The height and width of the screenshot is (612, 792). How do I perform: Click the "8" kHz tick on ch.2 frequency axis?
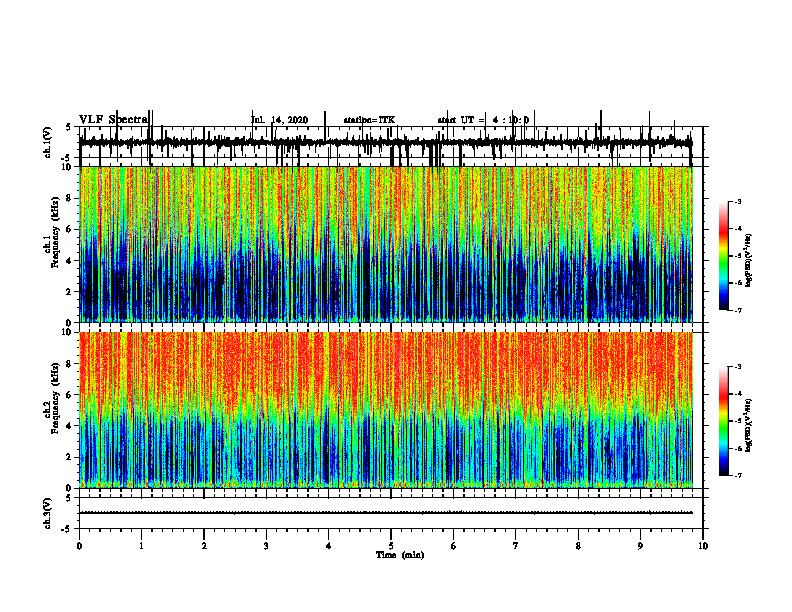pyautogui.click(x=69, y=364)
